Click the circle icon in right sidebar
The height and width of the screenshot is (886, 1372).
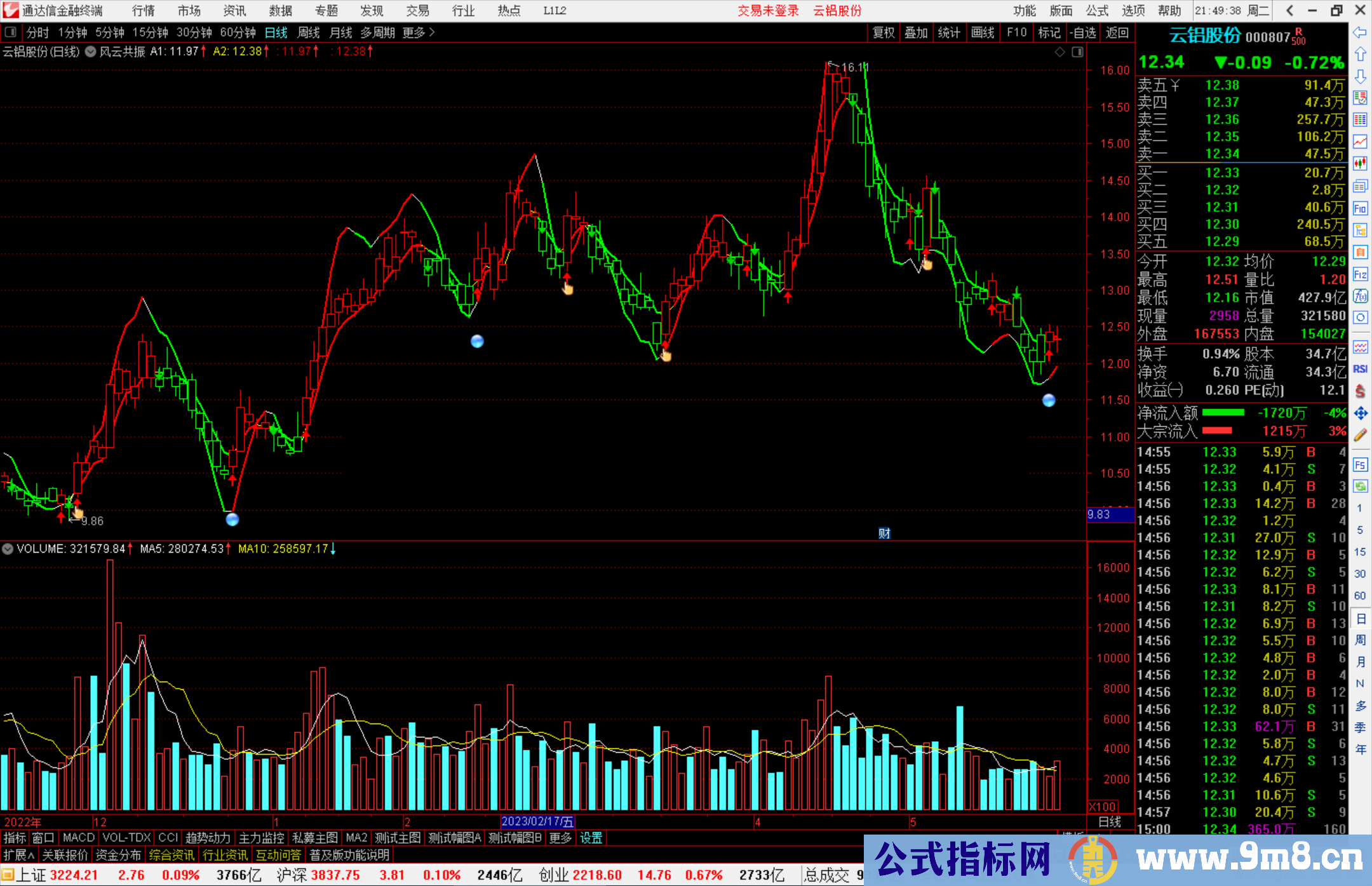click(x=1360, y=318)
